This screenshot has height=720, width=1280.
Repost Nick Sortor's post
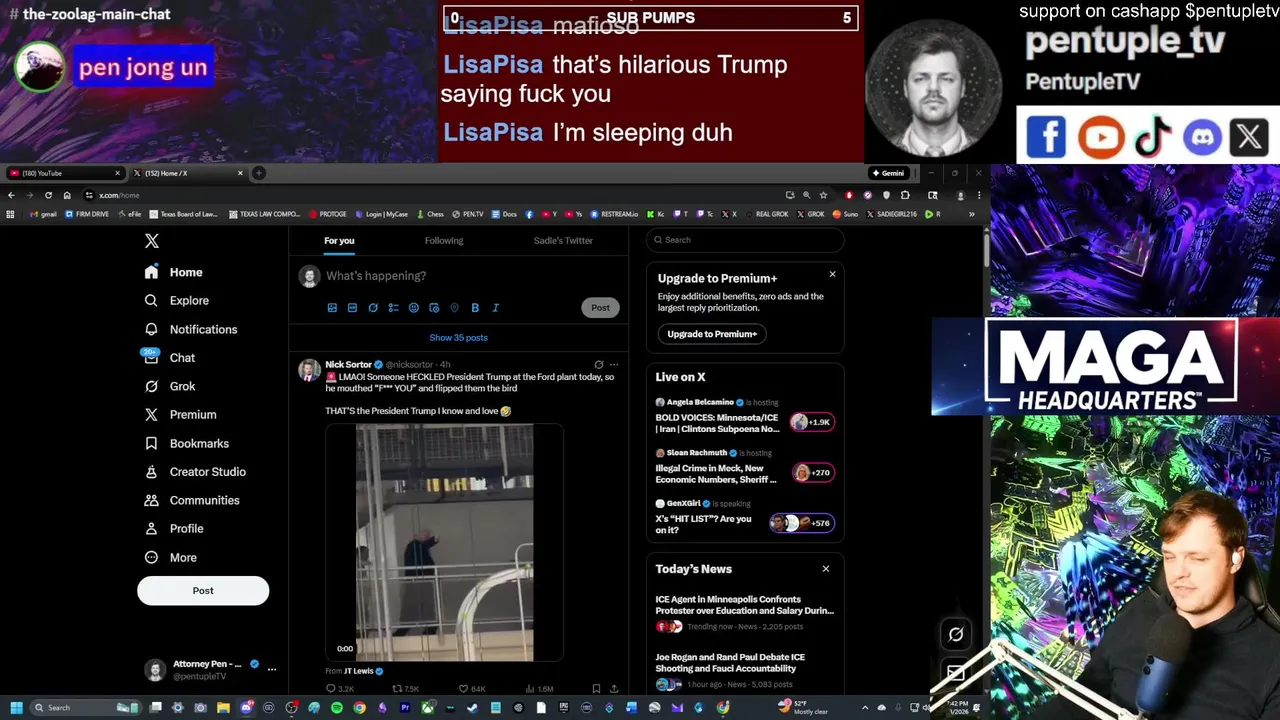[405, 689]
